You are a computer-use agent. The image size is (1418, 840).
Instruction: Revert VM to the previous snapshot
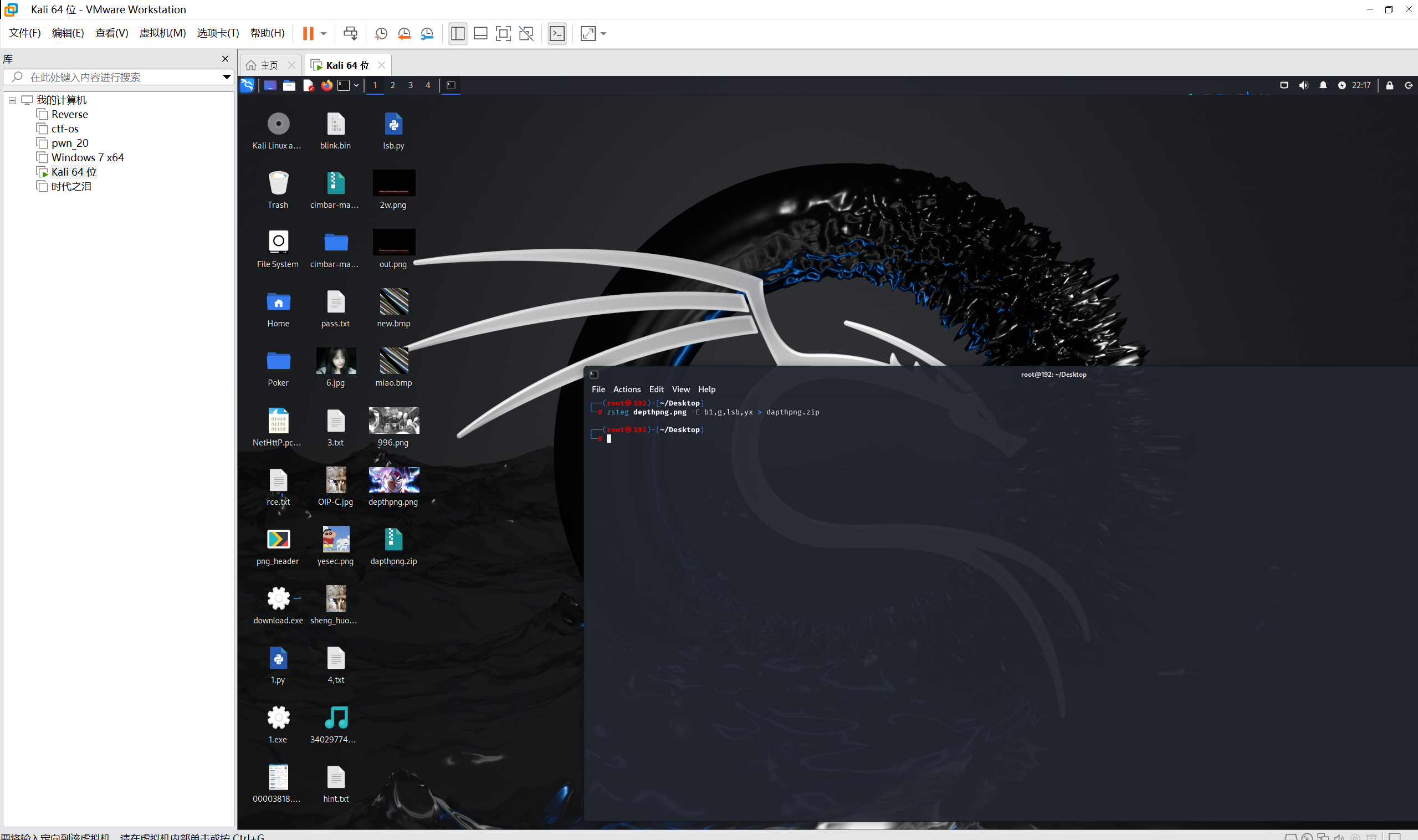[x=404, y=33]
